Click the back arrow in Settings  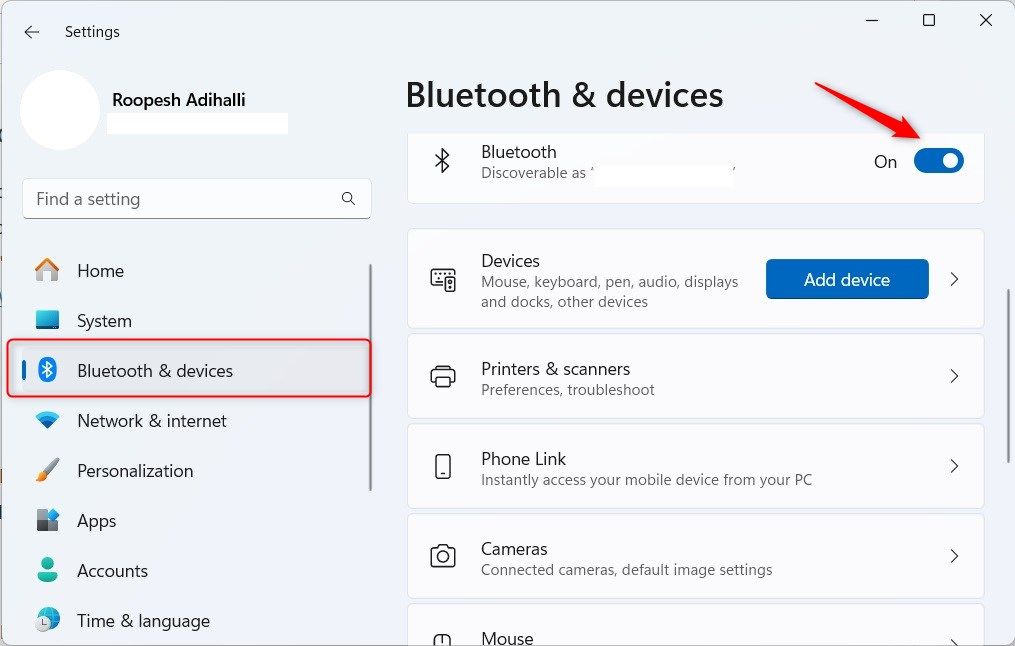(31, 31)
